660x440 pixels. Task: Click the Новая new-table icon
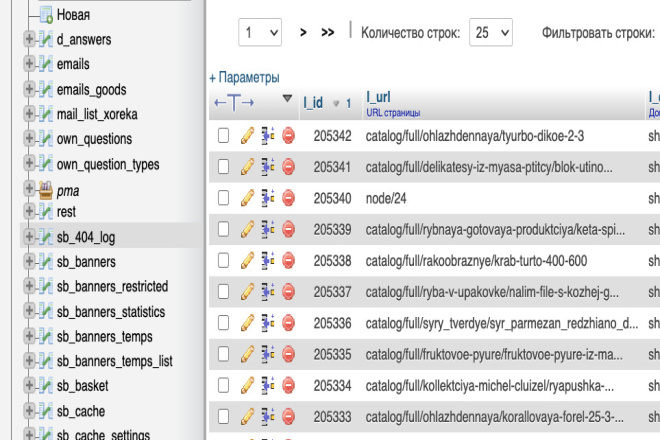click(46, 15)
